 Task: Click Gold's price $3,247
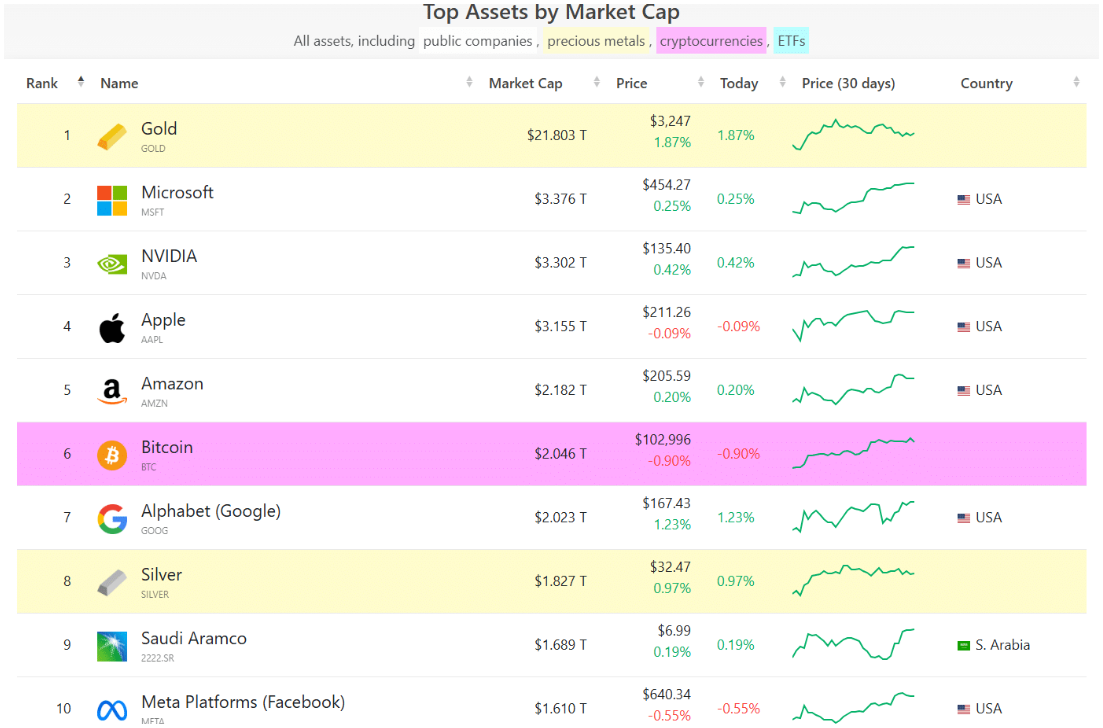pyautogui.click(x=670, y=122)
